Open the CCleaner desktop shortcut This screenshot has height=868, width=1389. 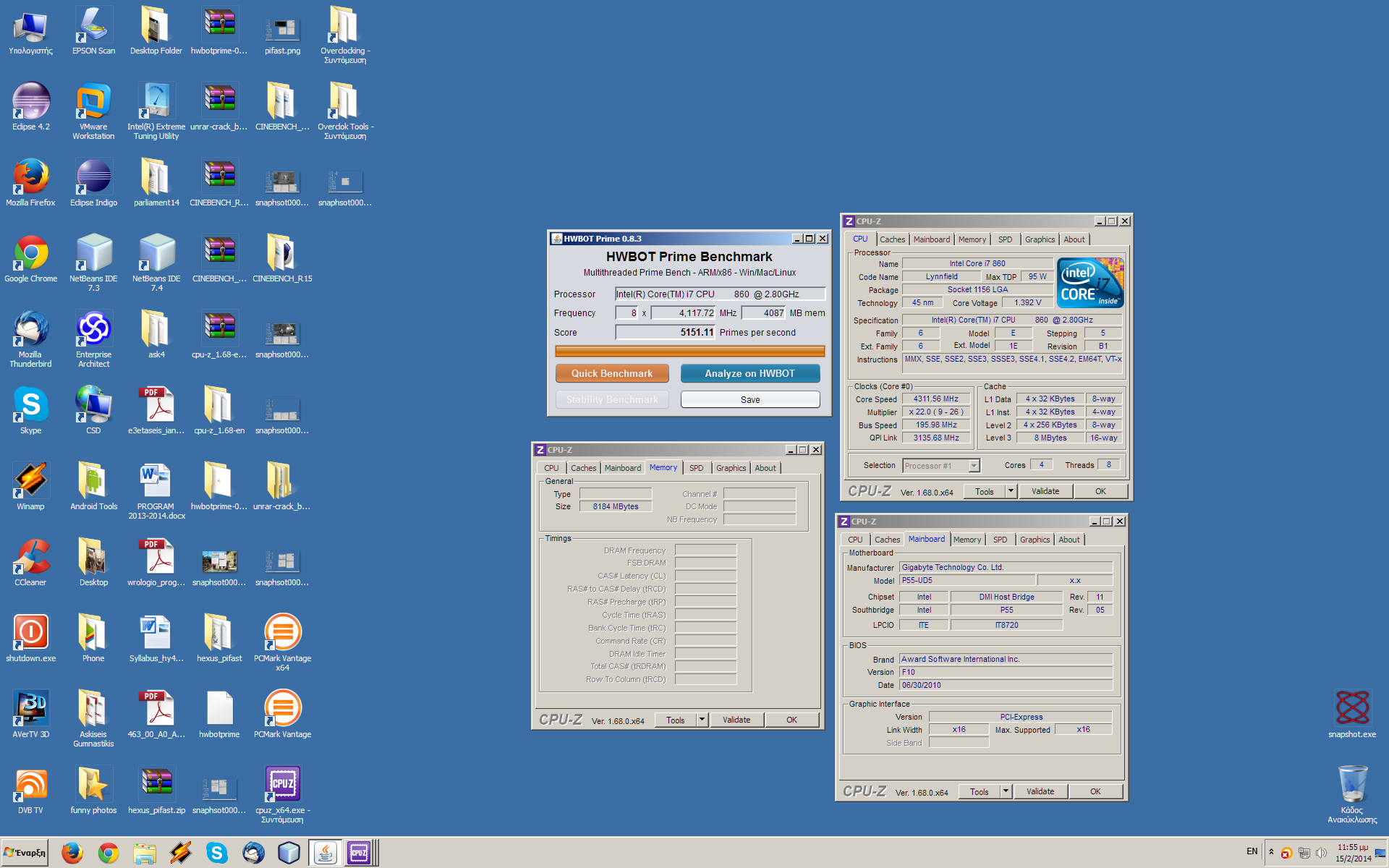coord(31,563)
